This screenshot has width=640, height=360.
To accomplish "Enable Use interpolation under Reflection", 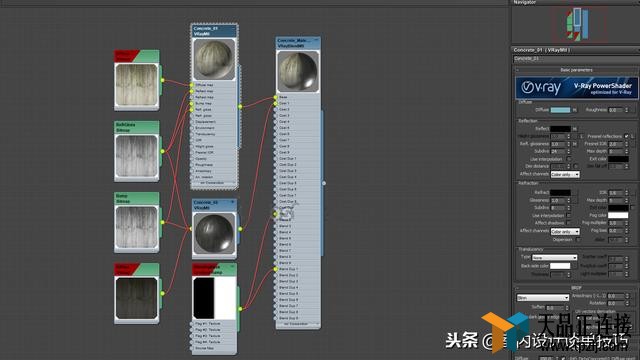I will click(x=569, y=159).
